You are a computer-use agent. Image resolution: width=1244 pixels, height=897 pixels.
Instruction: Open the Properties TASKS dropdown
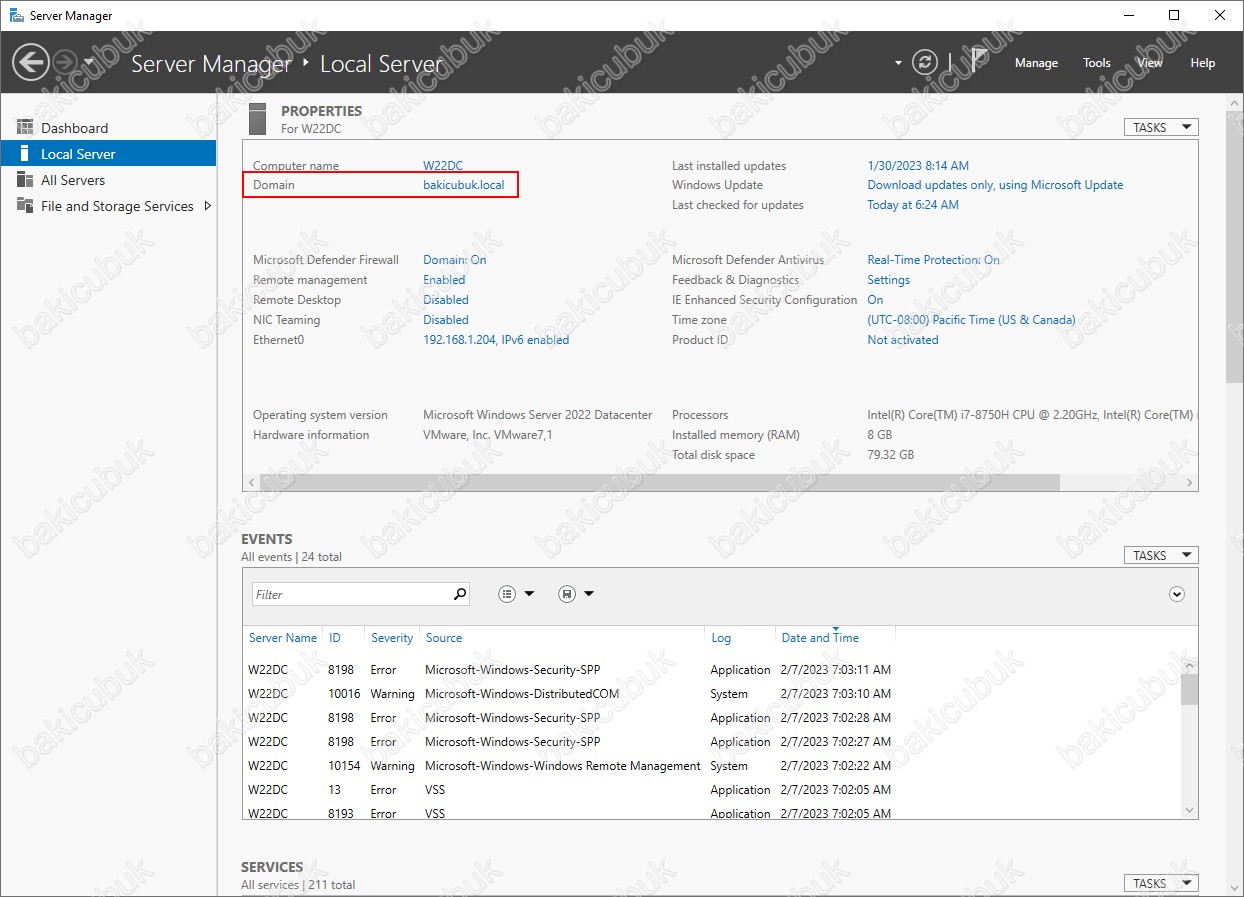1161,127
